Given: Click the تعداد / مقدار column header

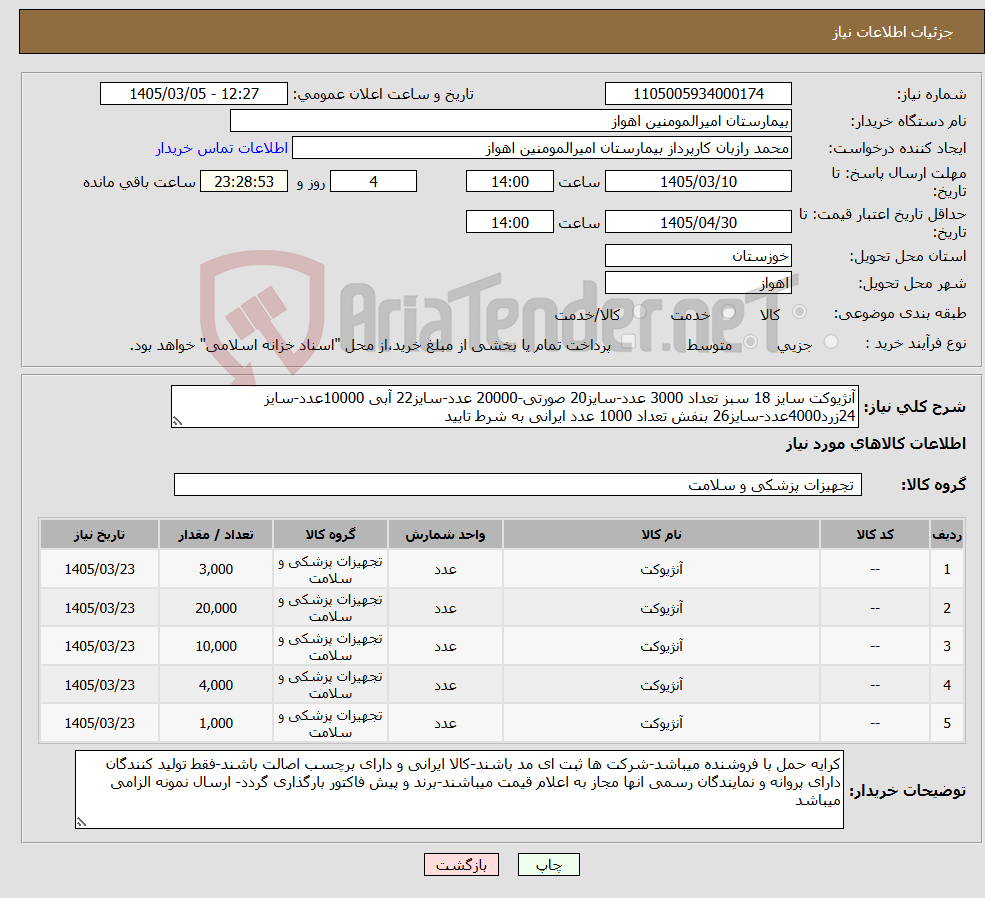Looking at the screenshot, I should coord(215,534).
